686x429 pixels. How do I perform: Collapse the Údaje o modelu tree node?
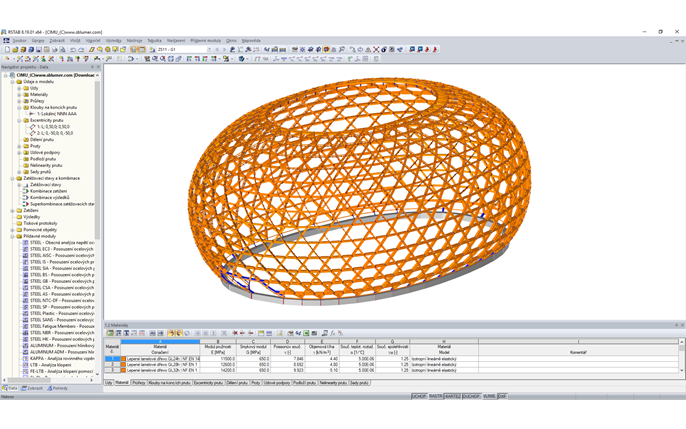click(13, 82)
